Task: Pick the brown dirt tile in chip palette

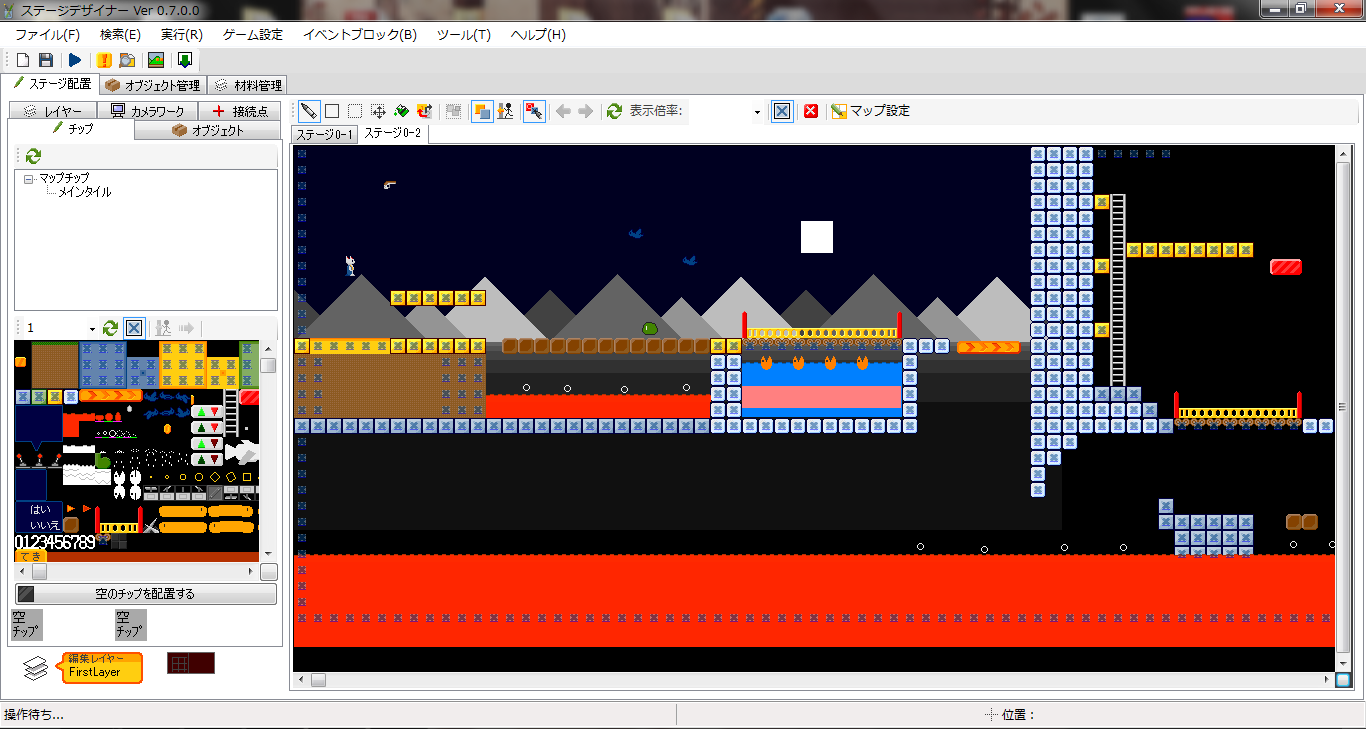Action: click(x=55, y=364)
